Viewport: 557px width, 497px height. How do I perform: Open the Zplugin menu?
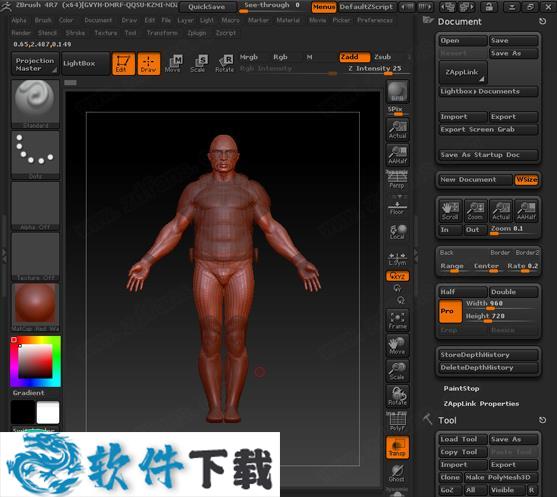coord(196,33)
